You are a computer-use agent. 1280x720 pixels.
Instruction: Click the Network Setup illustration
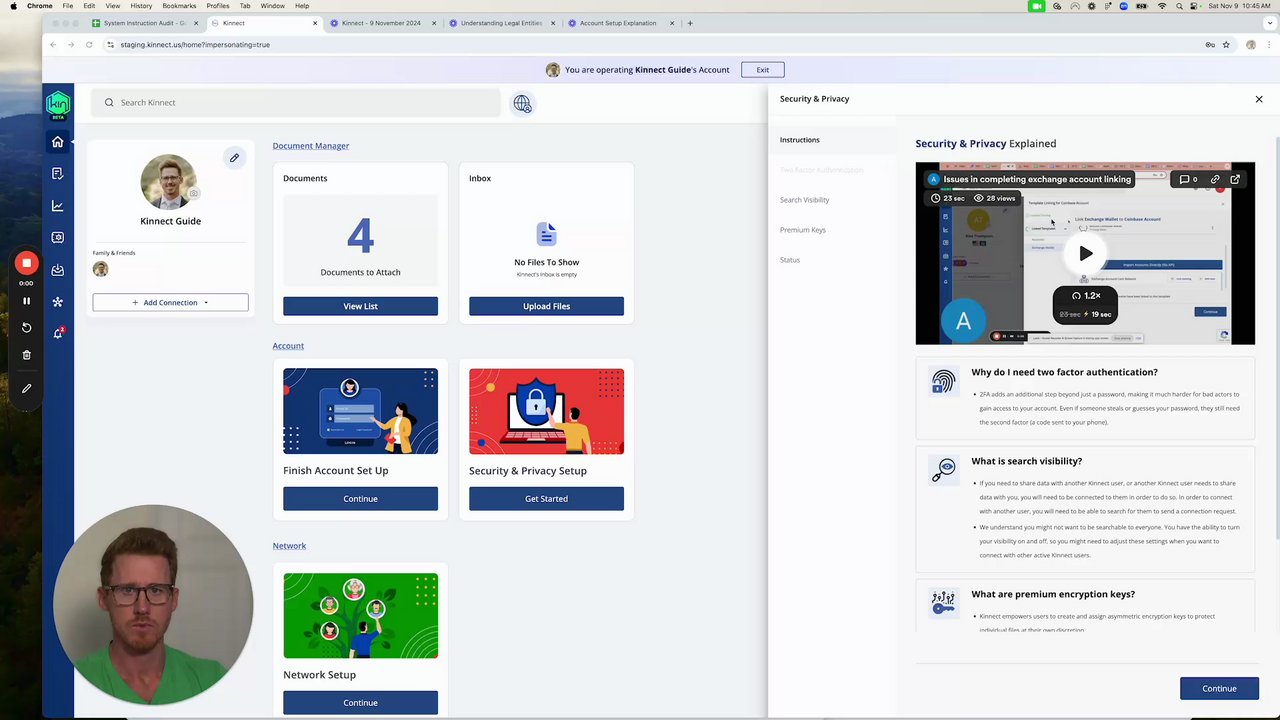(x=360, y=616)
